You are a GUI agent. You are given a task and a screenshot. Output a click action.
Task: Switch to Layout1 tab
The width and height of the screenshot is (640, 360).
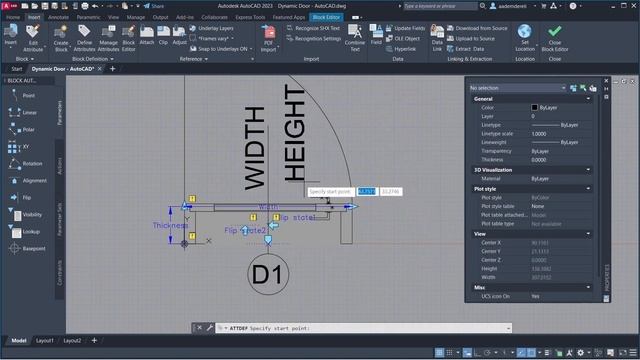pos(44,340)
